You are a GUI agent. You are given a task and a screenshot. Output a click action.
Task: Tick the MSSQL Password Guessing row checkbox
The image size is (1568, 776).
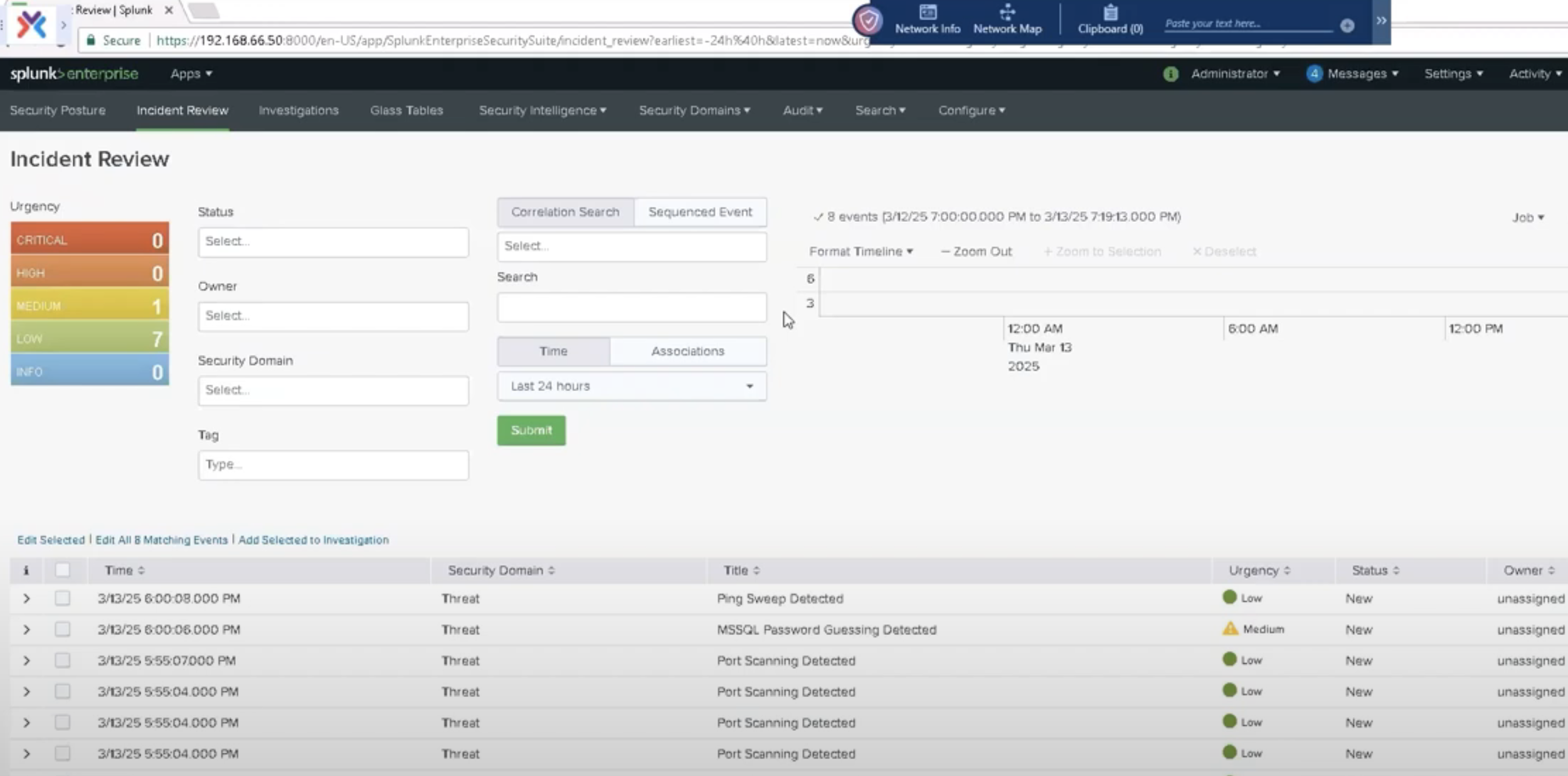point(62,629)
